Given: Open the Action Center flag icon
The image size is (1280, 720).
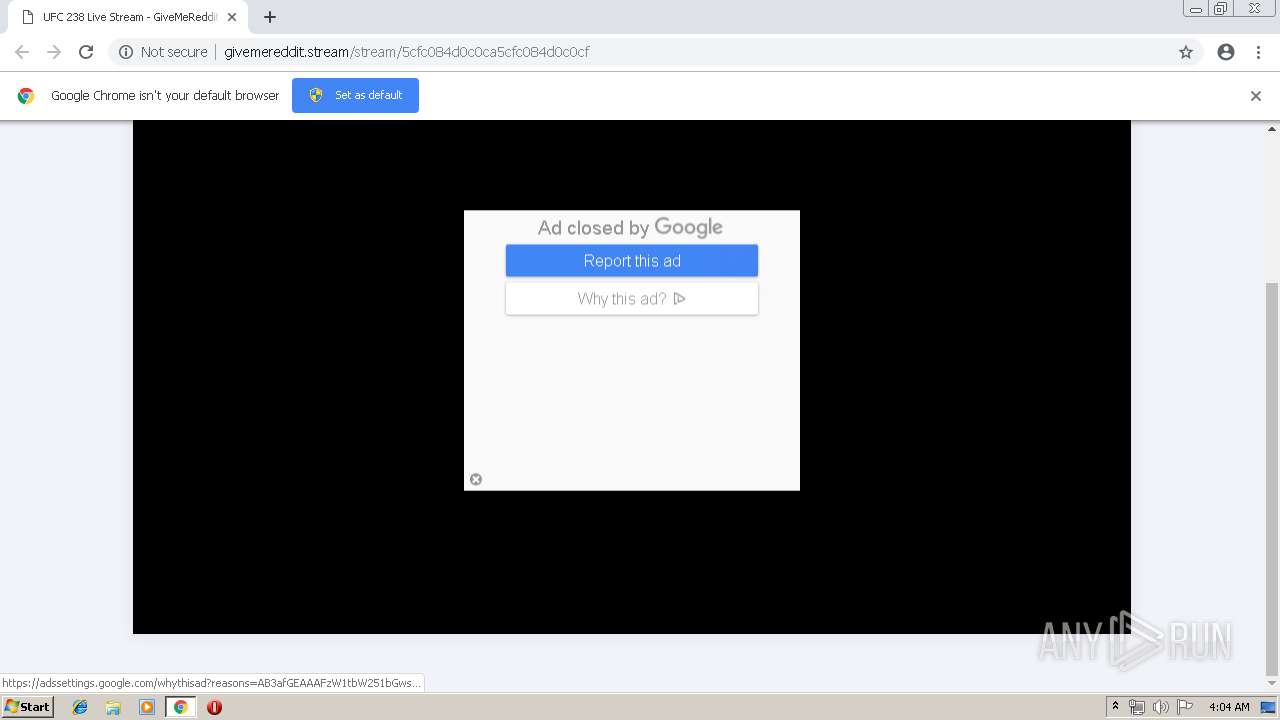Looking at the screenshot, I should click(x=1184, y=707).
